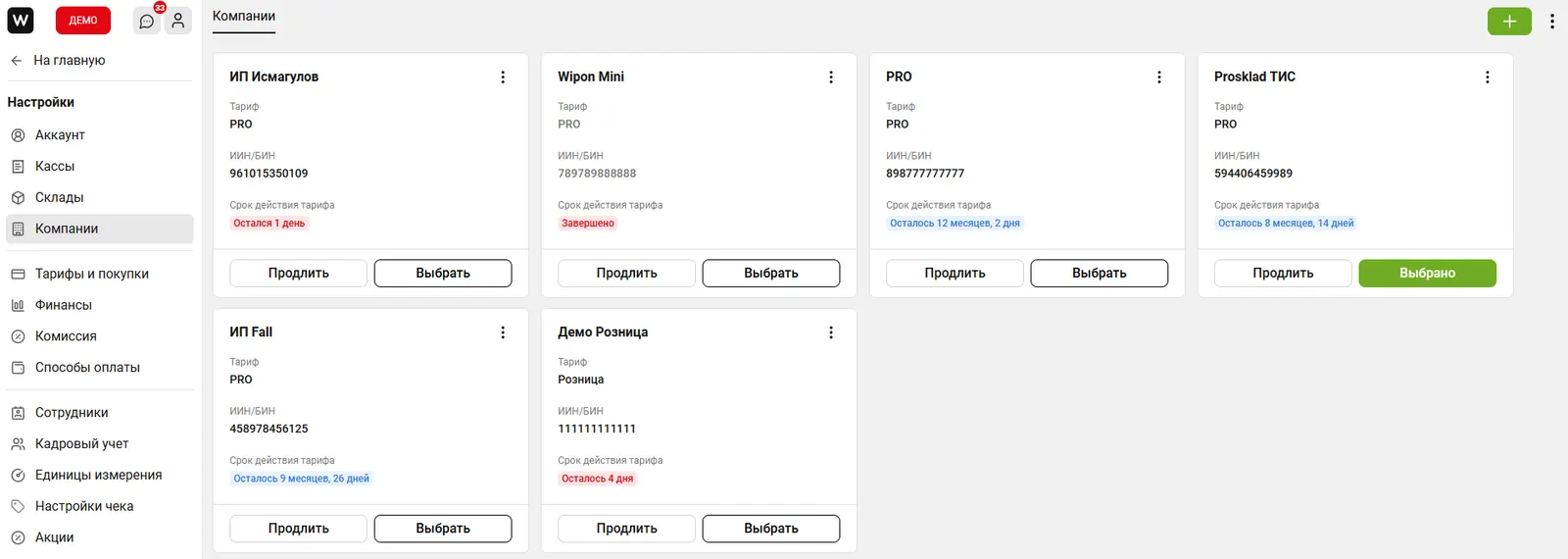Open Склады section in sidebar
Image resolution: width=1568 pixels, height=559 pixels.
(x=59, y=198)
